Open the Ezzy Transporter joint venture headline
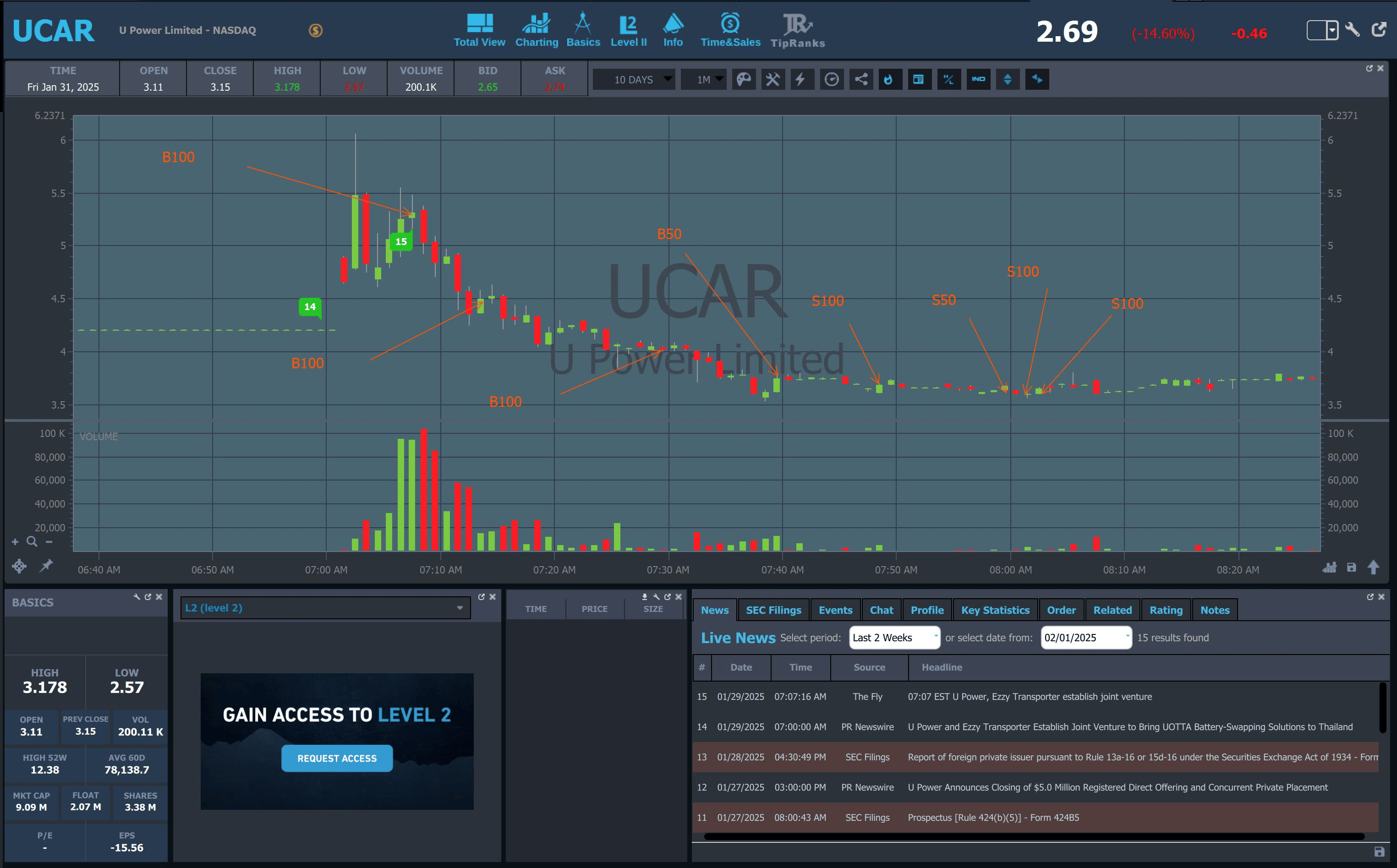 click(1030, 696)
